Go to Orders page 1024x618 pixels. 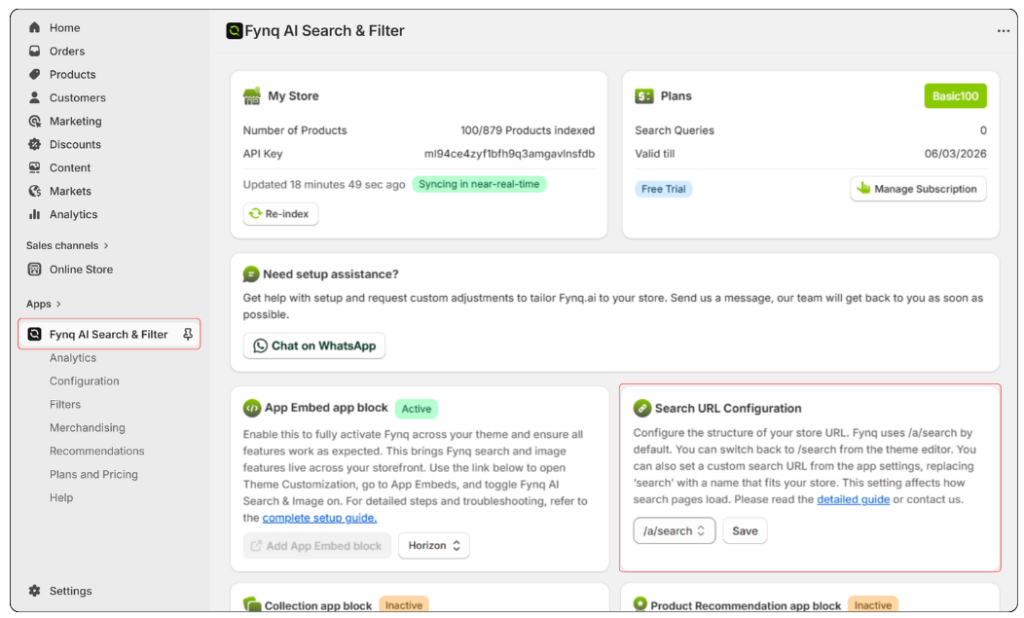(x=67, y=51)
